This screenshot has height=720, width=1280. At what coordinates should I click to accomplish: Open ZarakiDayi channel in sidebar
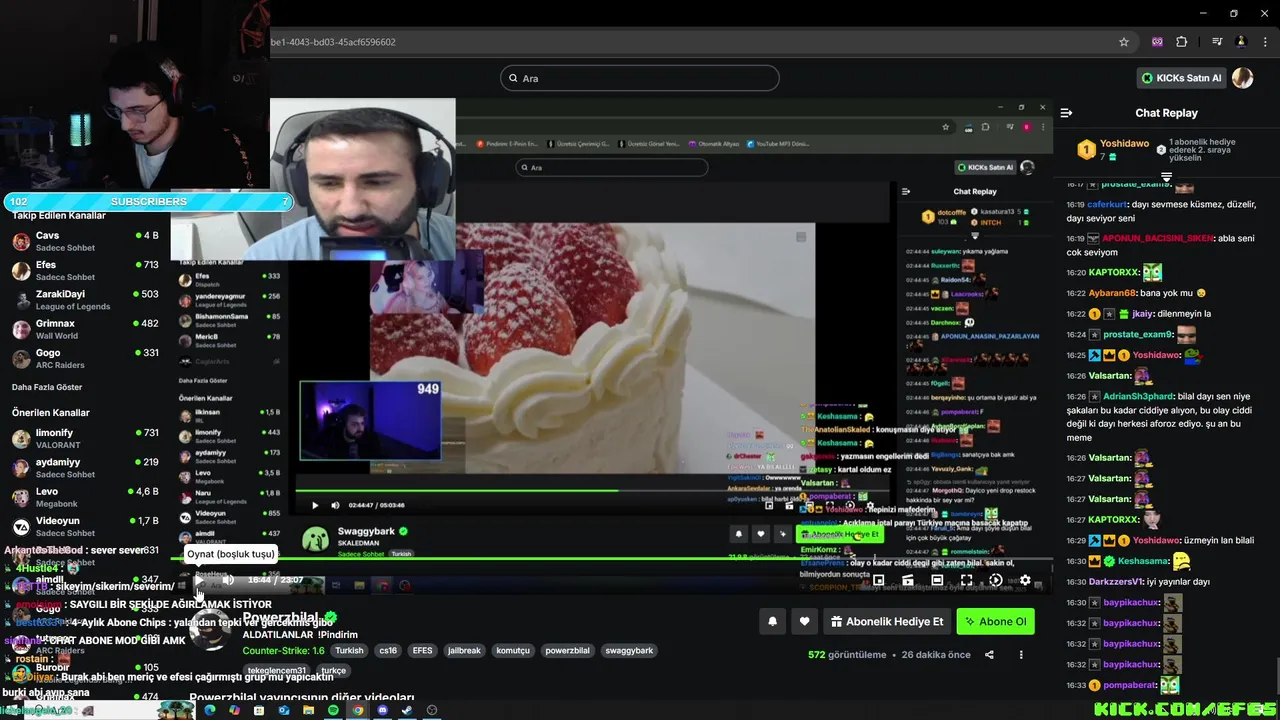(85, 300)
